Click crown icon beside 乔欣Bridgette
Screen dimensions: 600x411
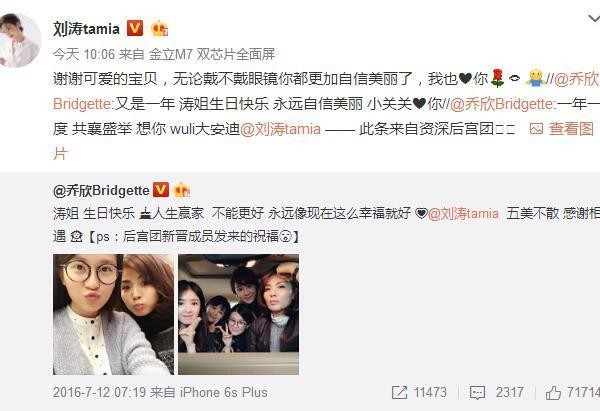click(182, 190)
